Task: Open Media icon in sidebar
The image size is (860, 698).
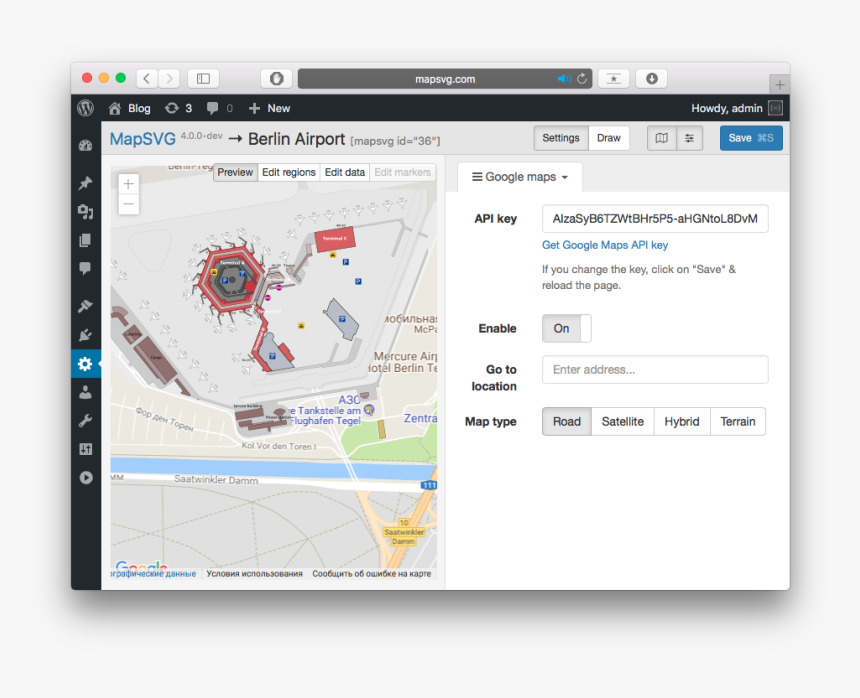Action: pyautogui.click(x=86, y=211)
